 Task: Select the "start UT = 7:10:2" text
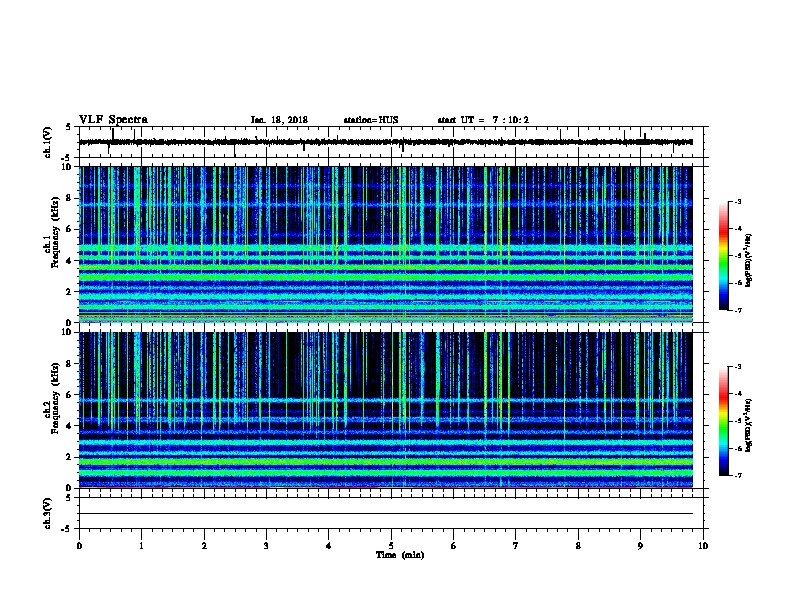(x=483, y=120)
